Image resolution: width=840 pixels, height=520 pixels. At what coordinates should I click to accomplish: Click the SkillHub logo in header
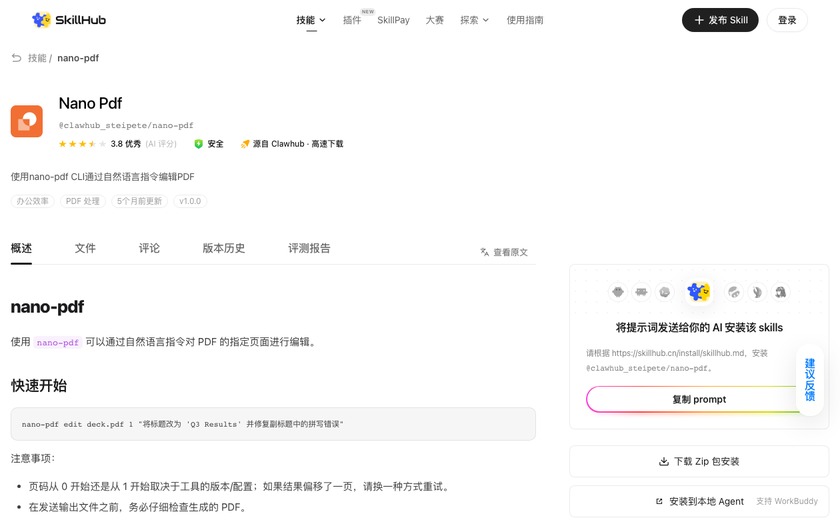[x=69, y=20]
